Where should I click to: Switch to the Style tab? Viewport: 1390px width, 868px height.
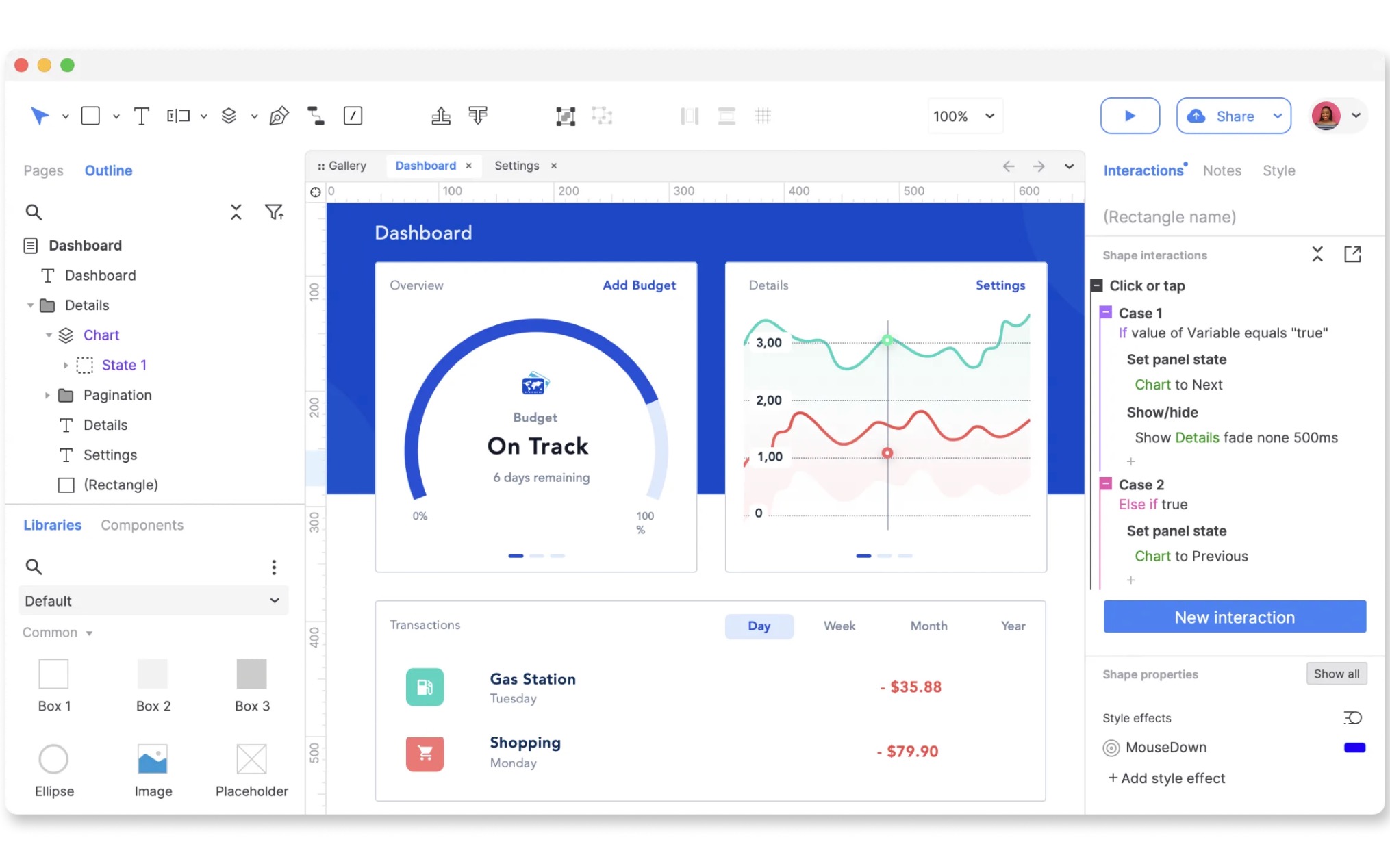(x=1278, y=170)
